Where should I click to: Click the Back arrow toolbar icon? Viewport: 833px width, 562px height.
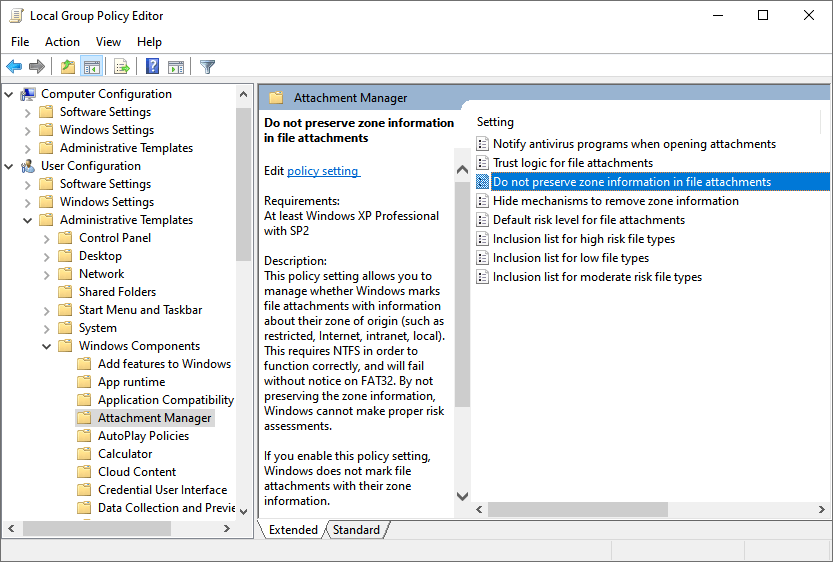point(14,67)
